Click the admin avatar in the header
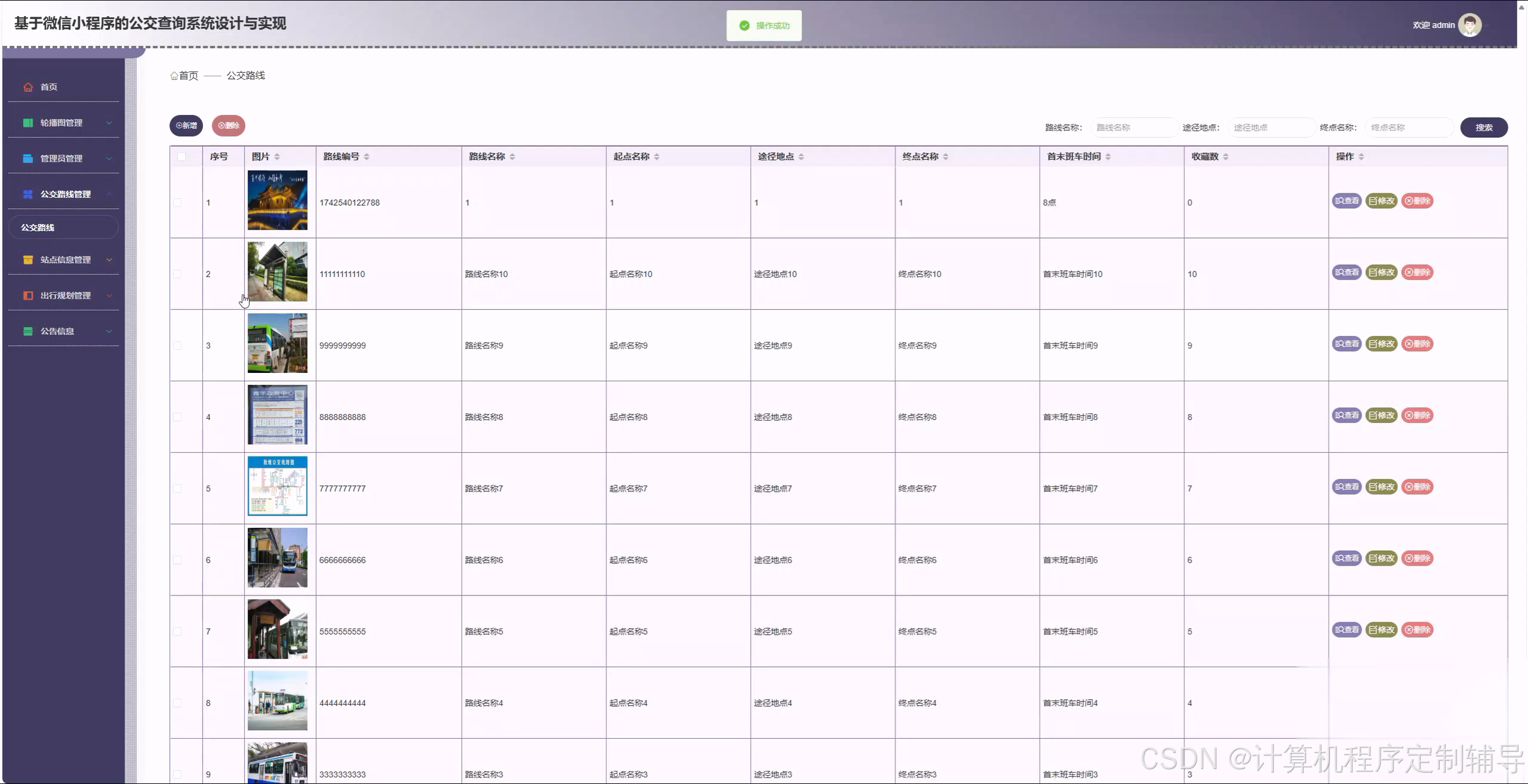The width and height of the screenshot is (1528, 784). [1469, 25]
